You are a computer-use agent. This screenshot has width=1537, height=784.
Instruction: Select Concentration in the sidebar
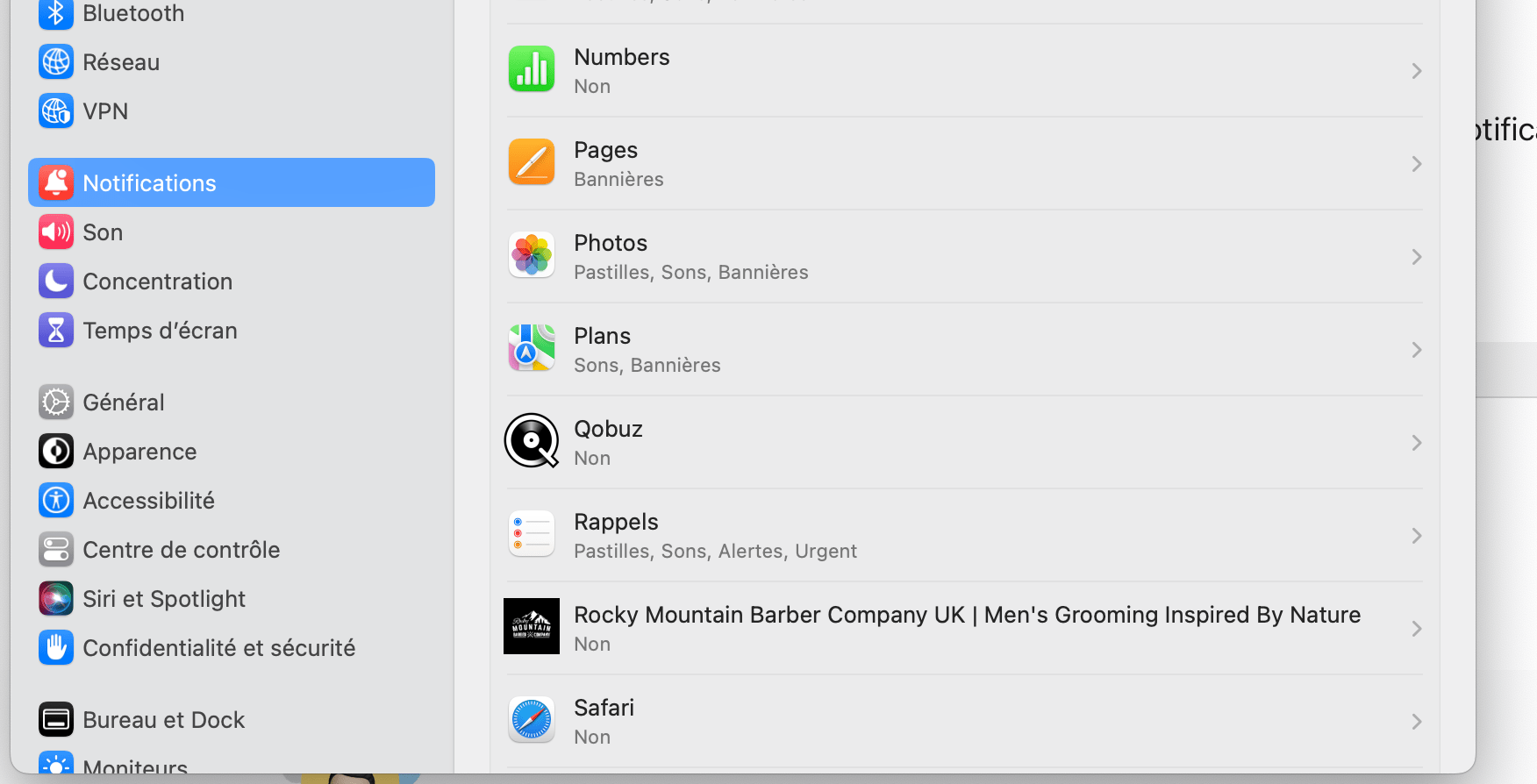[x=232, y=282]
